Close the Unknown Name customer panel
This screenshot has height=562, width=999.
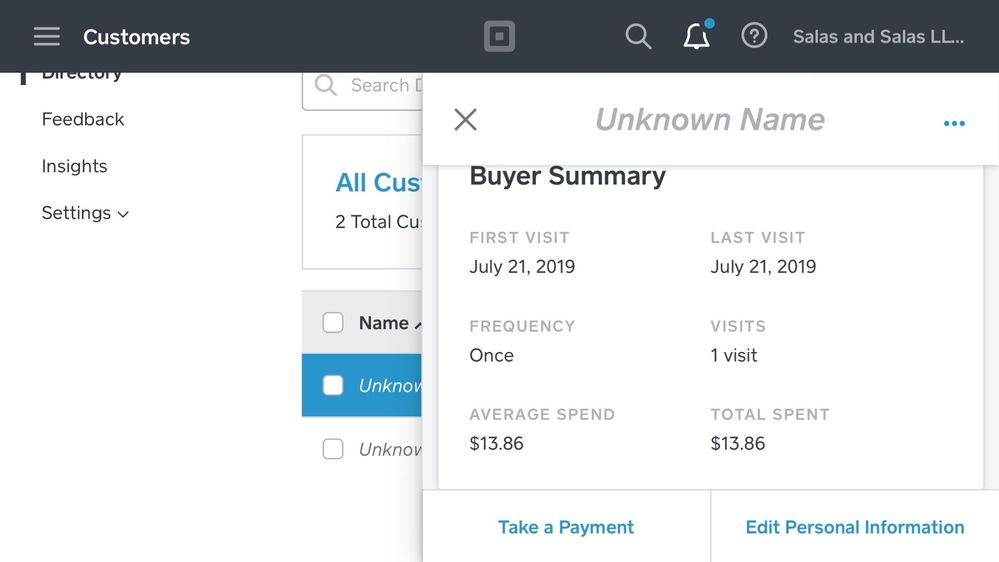[x=465, y=120]
